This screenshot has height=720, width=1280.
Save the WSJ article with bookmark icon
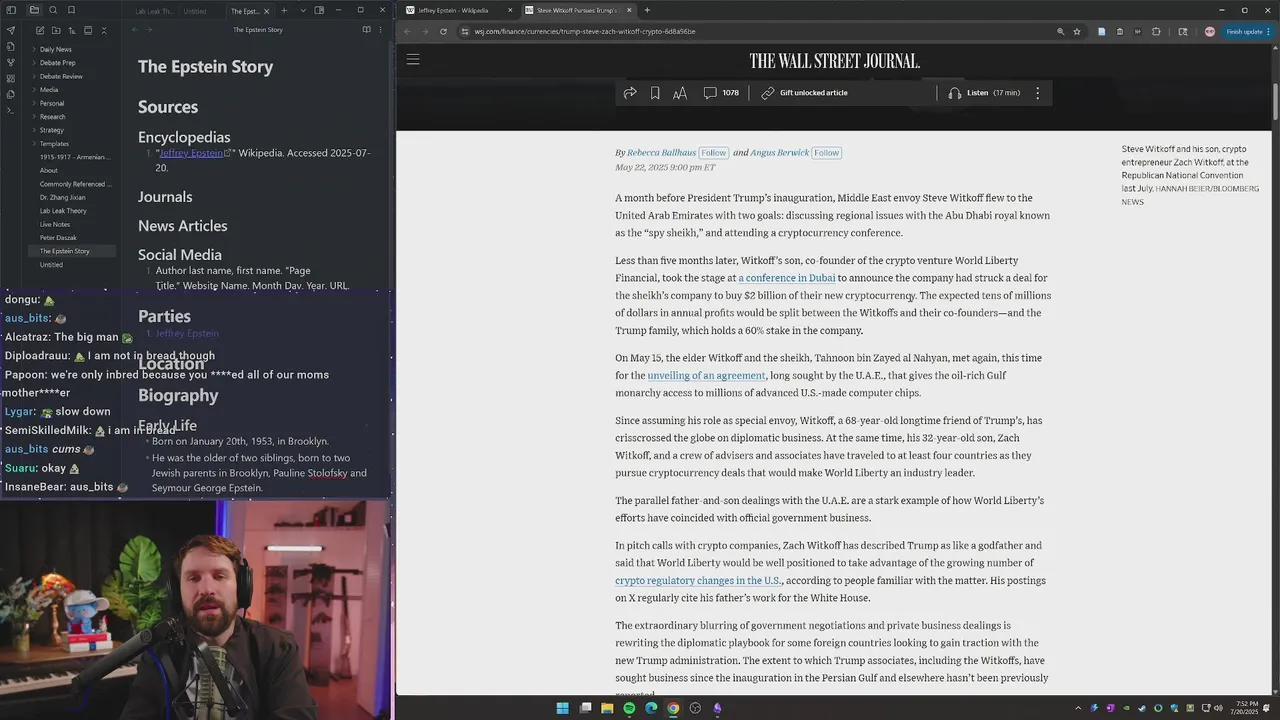pyautogui.click(x=655, y=93)
